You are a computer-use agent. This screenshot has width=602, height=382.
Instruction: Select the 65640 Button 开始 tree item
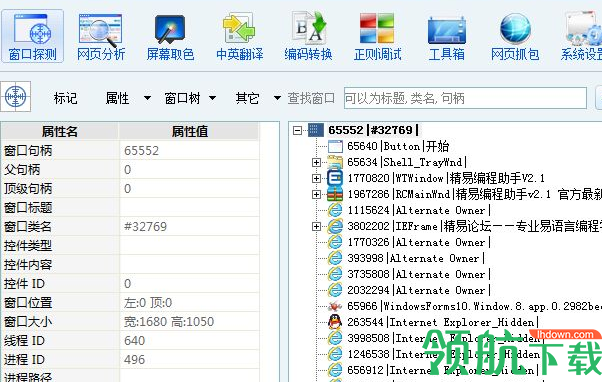[x=398, y=146]
